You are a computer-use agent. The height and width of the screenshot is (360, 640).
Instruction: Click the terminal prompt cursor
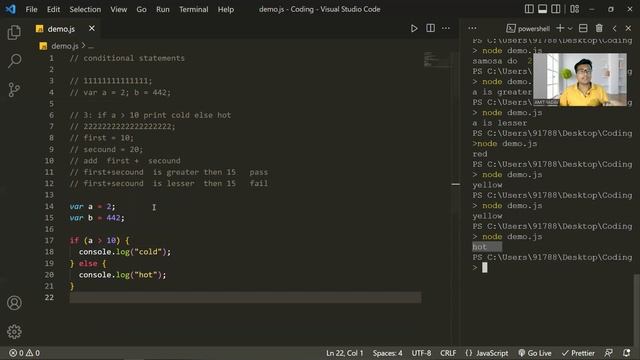pos(484,267)
